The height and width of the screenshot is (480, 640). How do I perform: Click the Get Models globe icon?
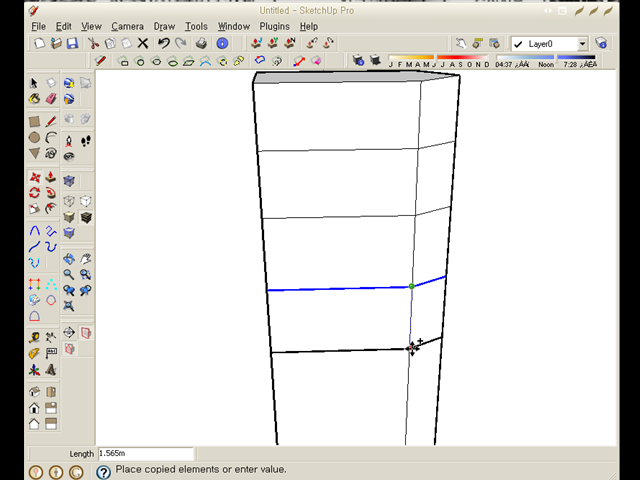69,83
